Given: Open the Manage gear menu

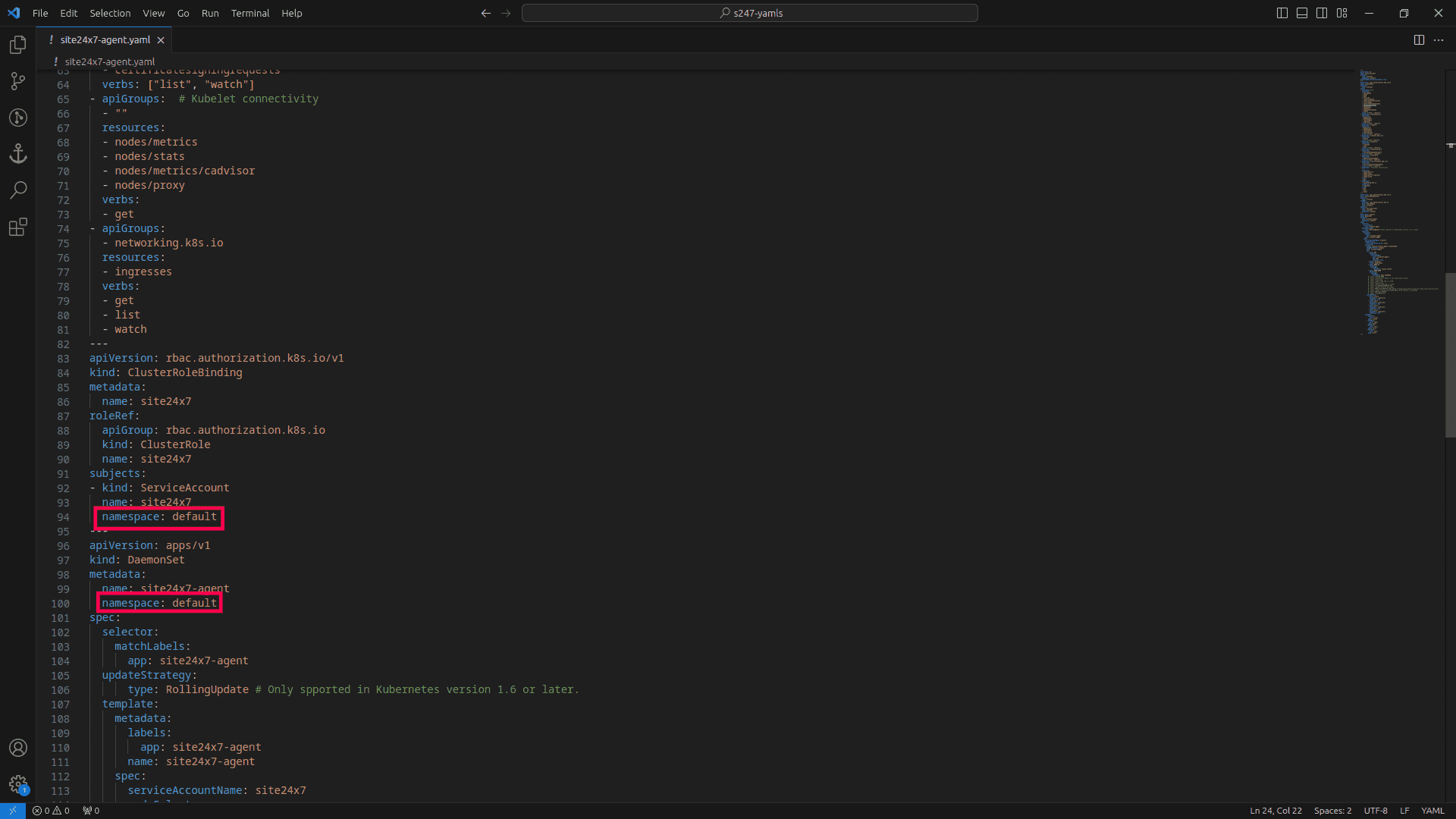Looking at the screenshot, I should (18, 784).
